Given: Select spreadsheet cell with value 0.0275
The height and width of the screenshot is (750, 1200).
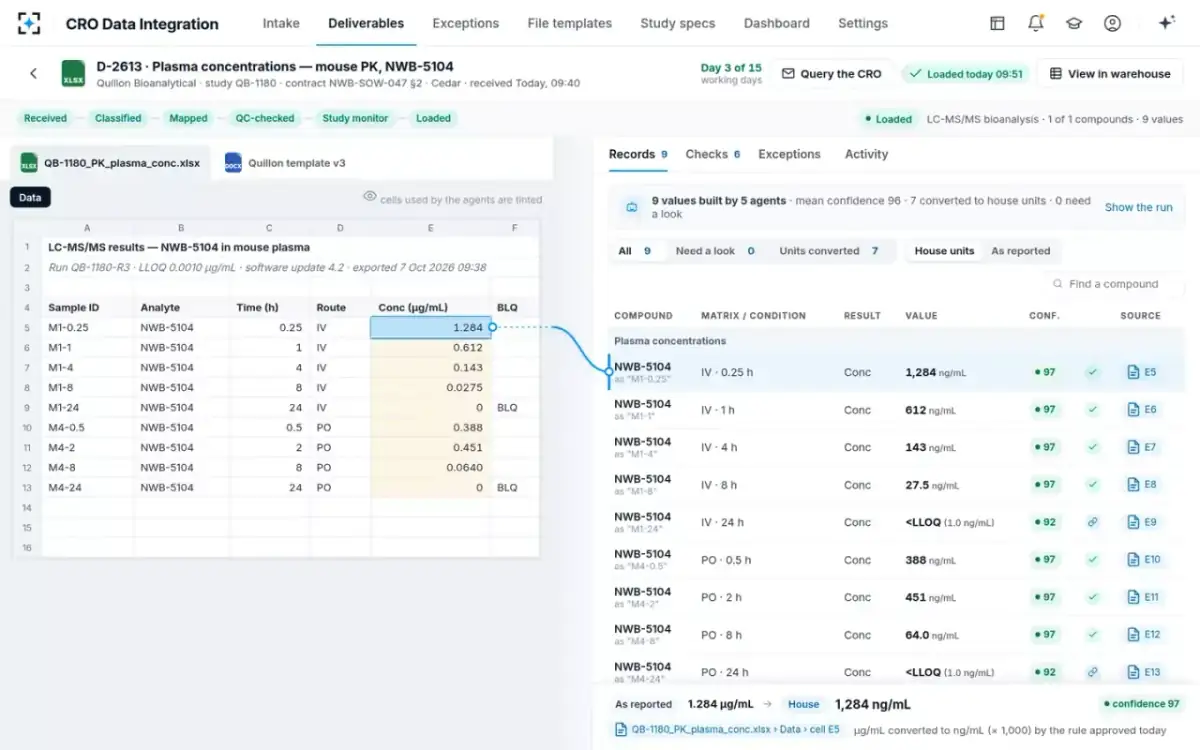Looking at the screenshot, I should click(431, 387).
